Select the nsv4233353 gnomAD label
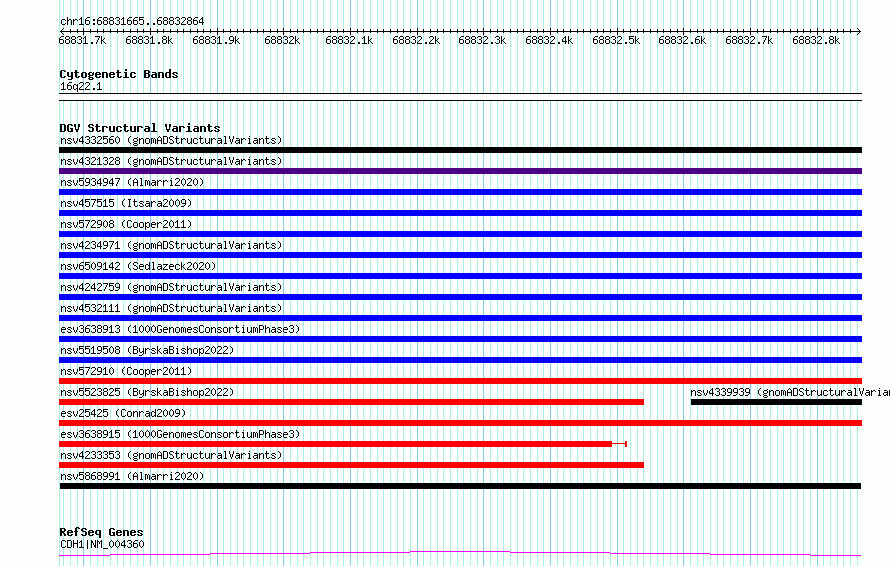The width and height of the screenshot is (890, 566). click(x=171, y=455)
